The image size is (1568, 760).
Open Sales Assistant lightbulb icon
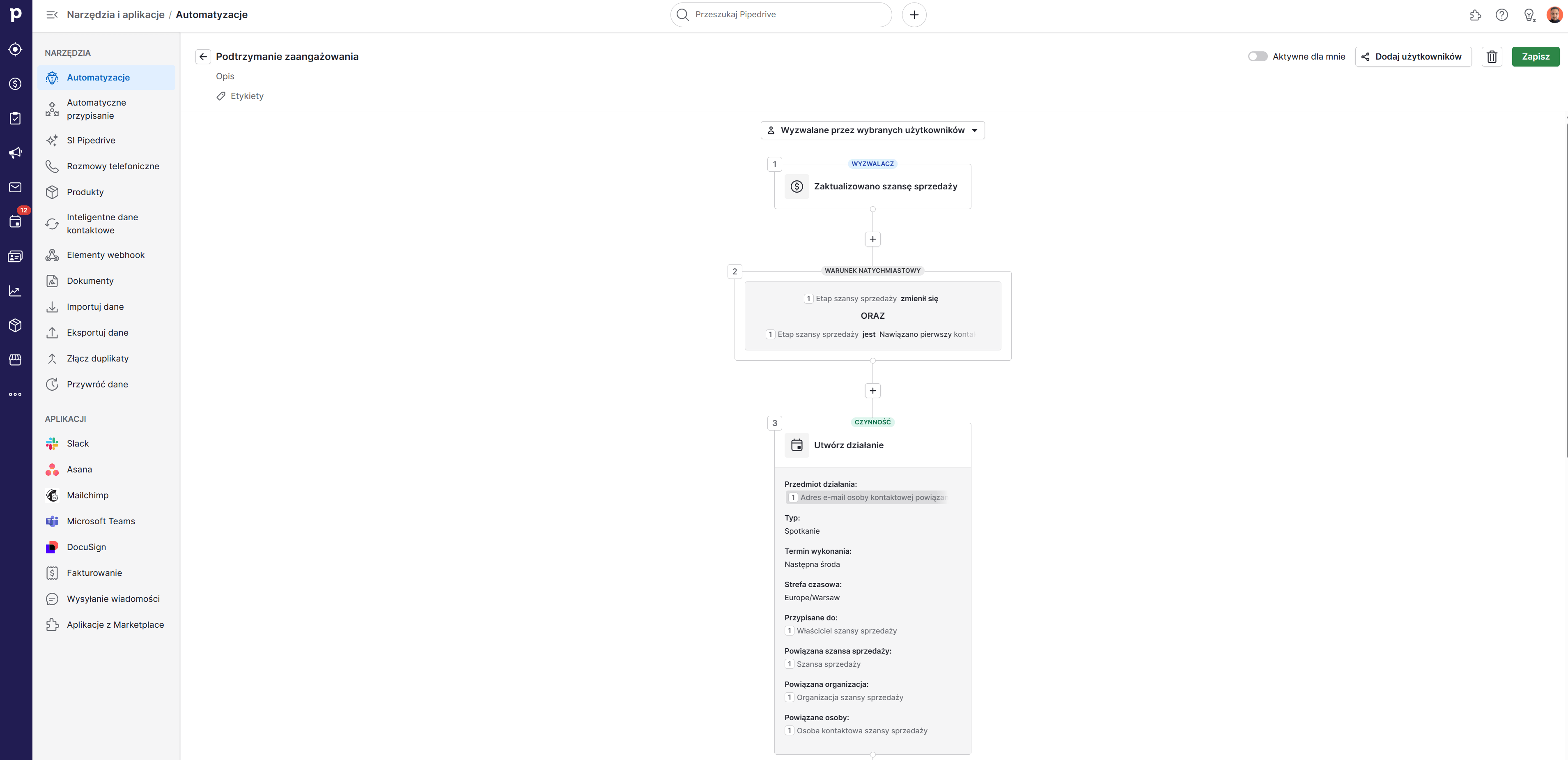point(1529,15)
